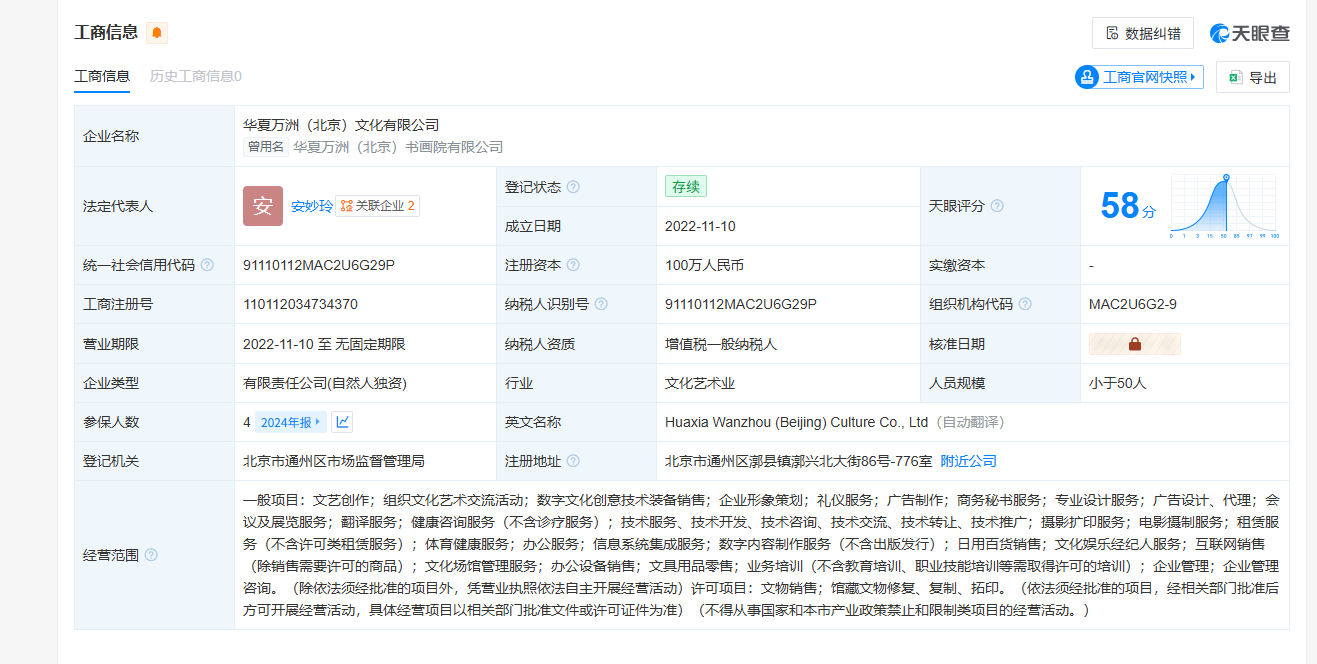Click help icon next to 注册资本

[573, 265]
